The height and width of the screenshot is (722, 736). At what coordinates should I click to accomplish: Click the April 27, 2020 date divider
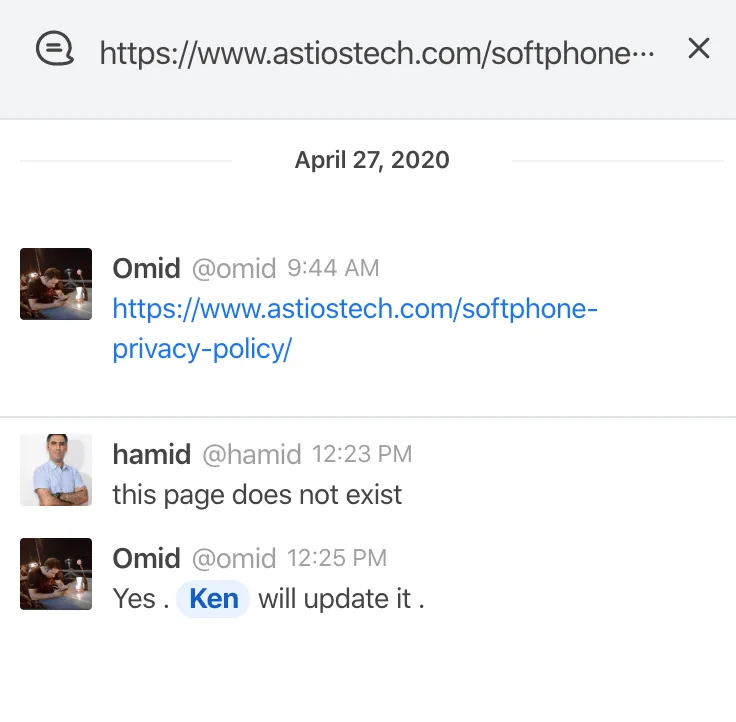tap(372, 160)
